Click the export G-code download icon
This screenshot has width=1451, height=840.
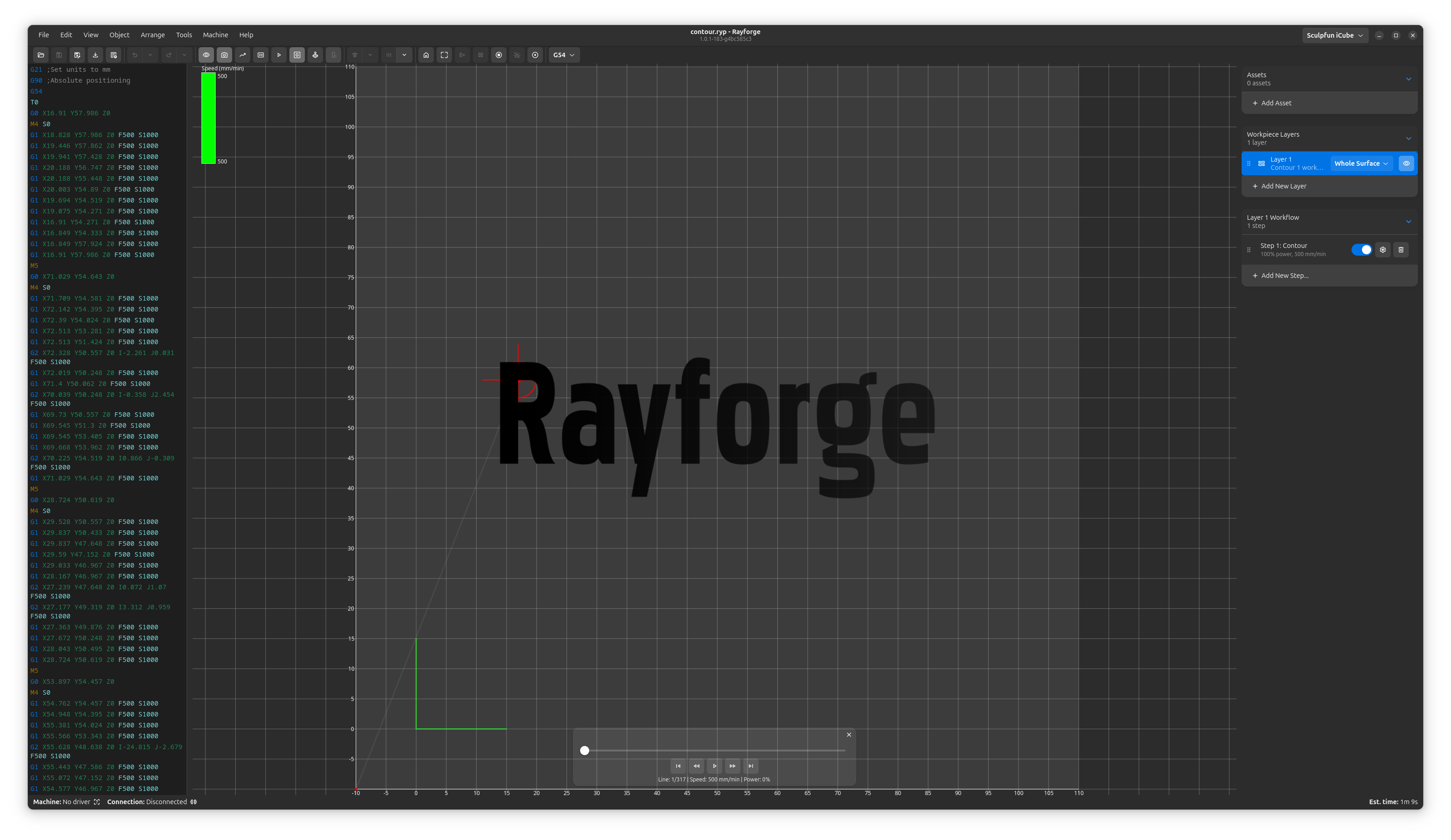(x=95, y=54)
